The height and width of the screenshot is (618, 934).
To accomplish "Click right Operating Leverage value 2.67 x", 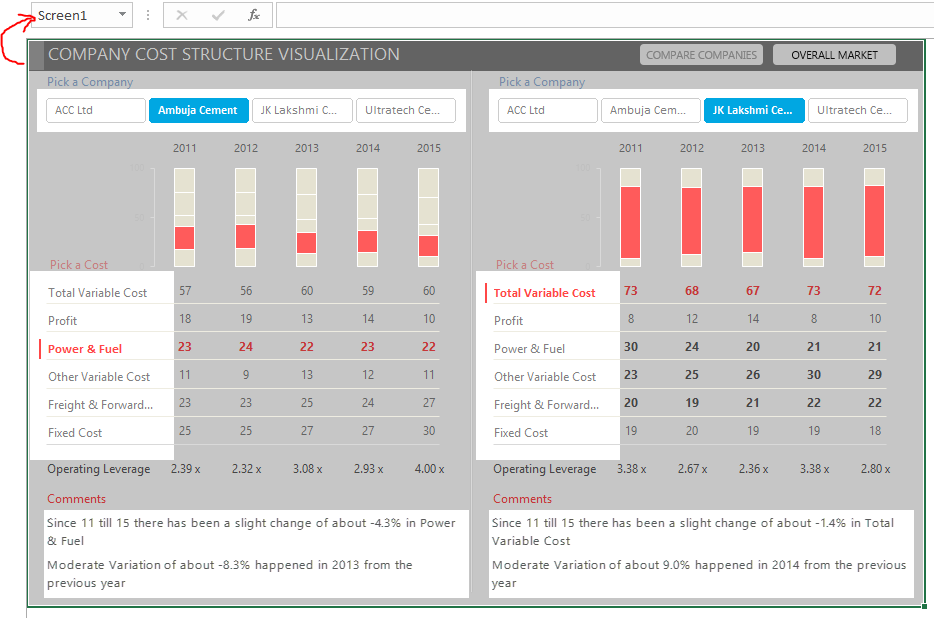I will 692,469.
